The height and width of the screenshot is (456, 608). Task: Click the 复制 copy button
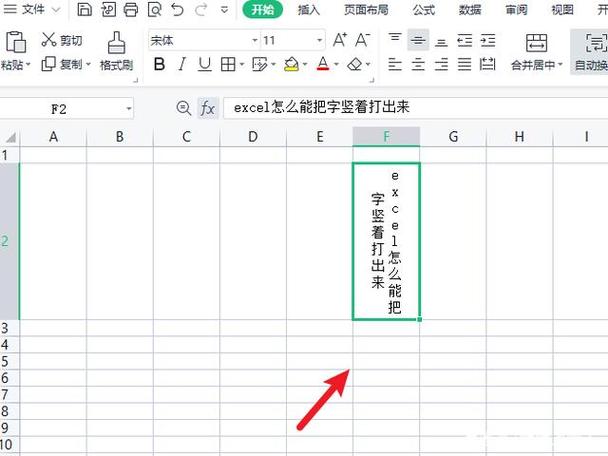[x=62, y=64]
